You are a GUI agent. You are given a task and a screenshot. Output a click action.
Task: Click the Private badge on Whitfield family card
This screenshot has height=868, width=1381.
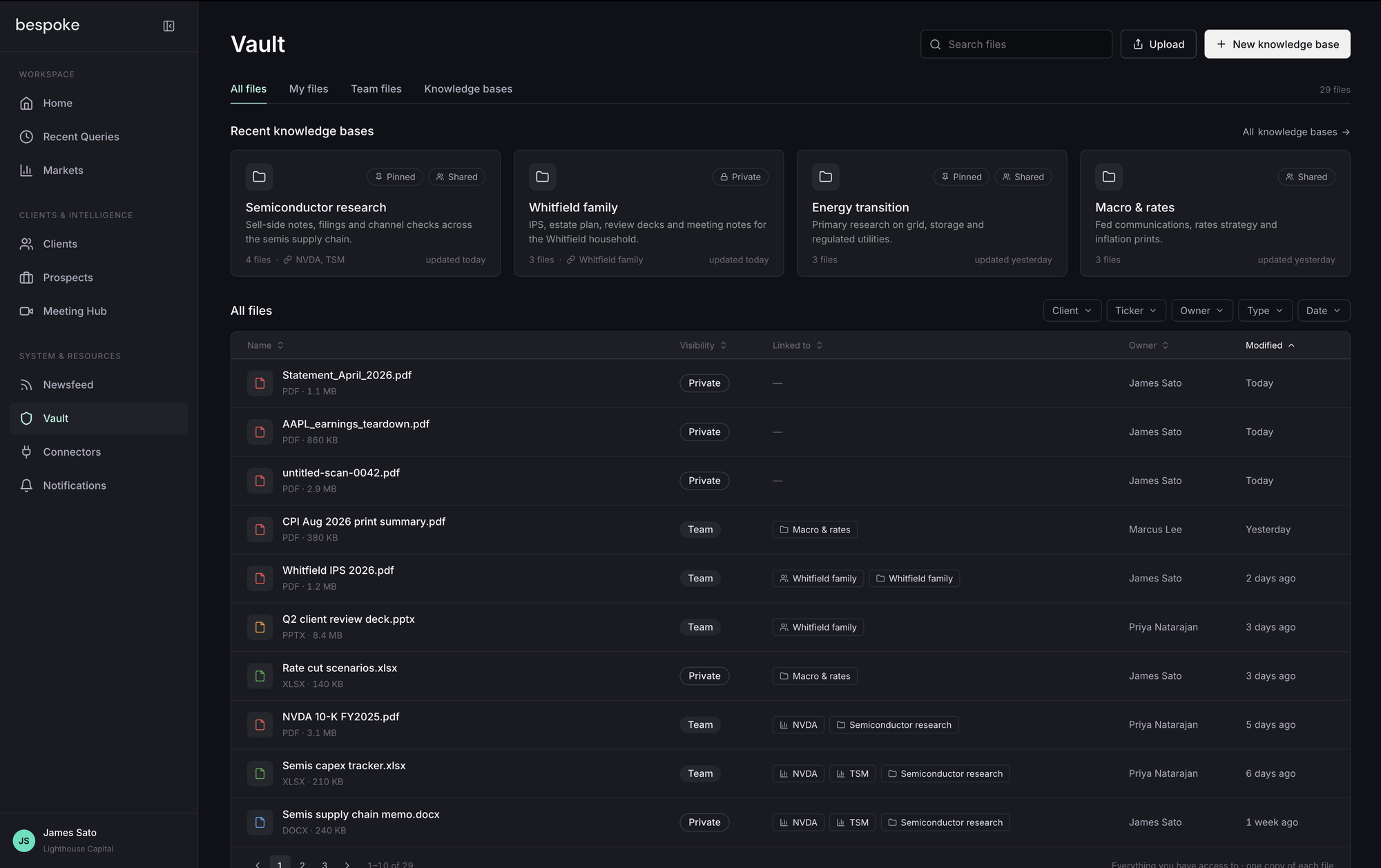pyautogui.click(x=740, y=177)
